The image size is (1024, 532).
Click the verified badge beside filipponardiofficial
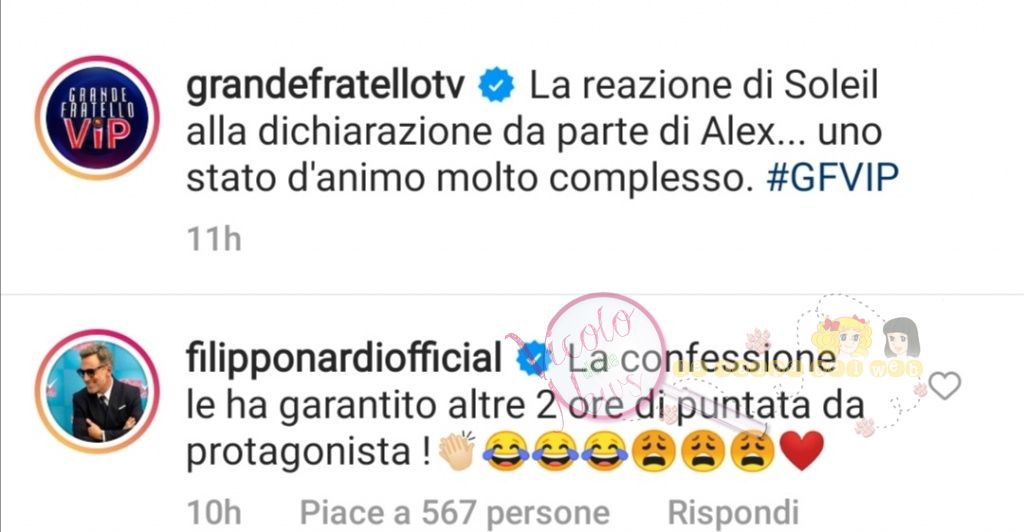pyautogui.click(x=533, y=359)
